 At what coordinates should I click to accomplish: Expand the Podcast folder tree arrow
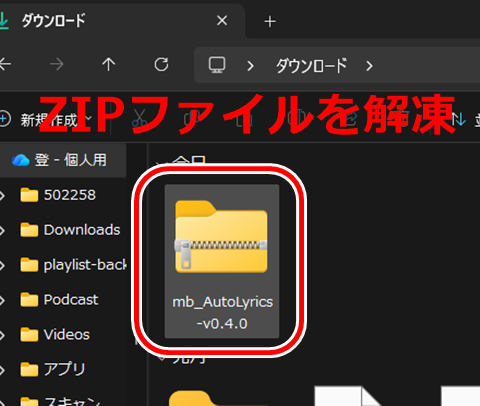tap(3, 300)
